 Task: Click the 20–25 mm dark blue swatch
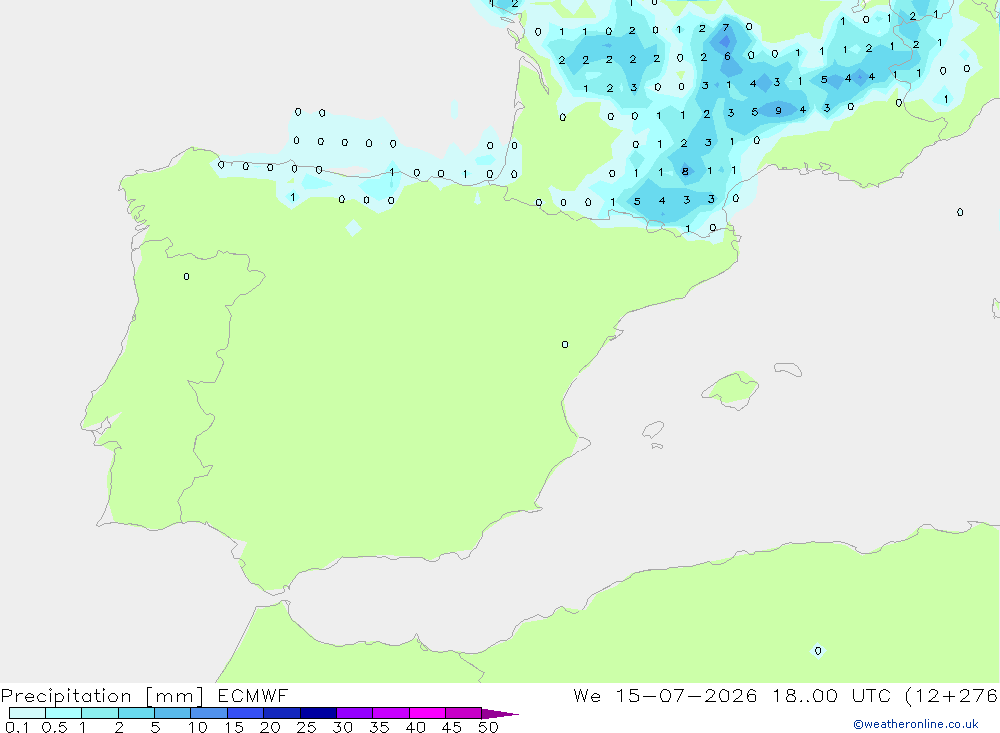pyautogui.click(x=281, y=713)
